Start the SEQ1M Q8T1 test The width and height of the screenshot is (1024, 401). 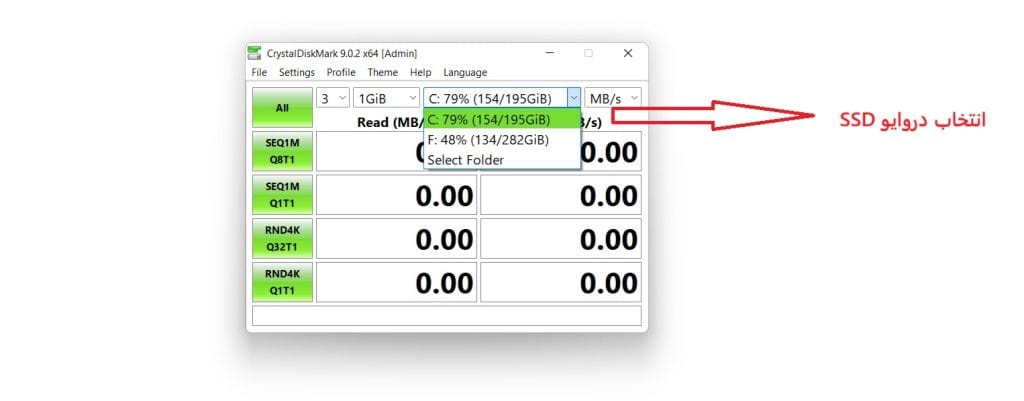[x=282, y=152]
